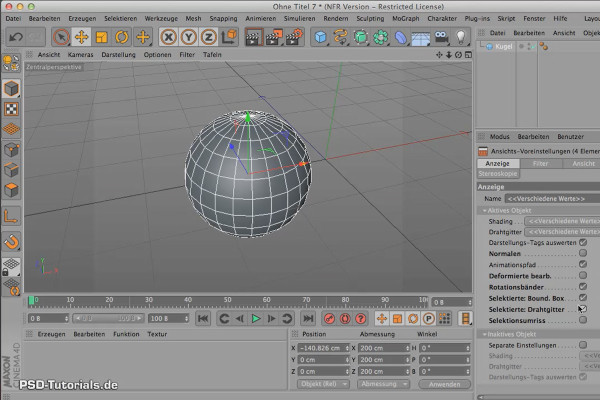600x400 pixels.
Task: Collapse the Inaktives Objekt section
Action: (484, 334)
